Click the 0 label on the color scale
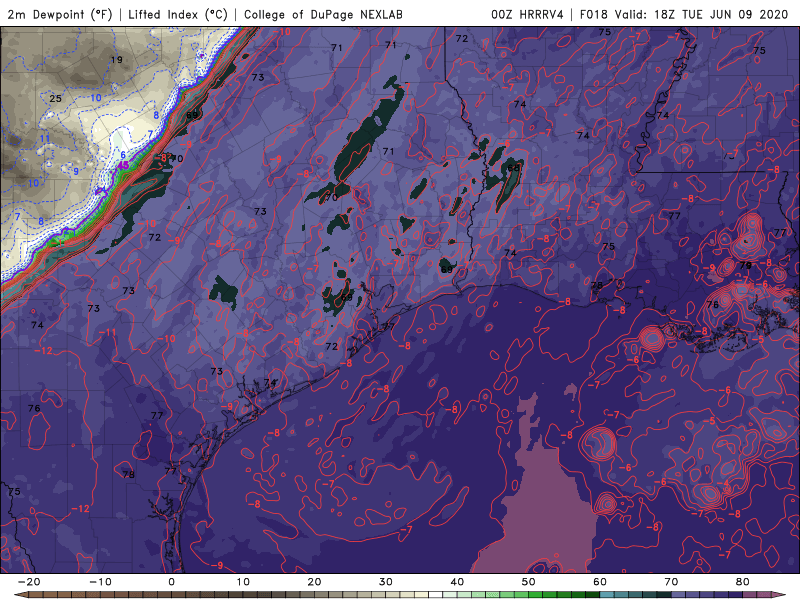800x600 pixels. [171, 582]
